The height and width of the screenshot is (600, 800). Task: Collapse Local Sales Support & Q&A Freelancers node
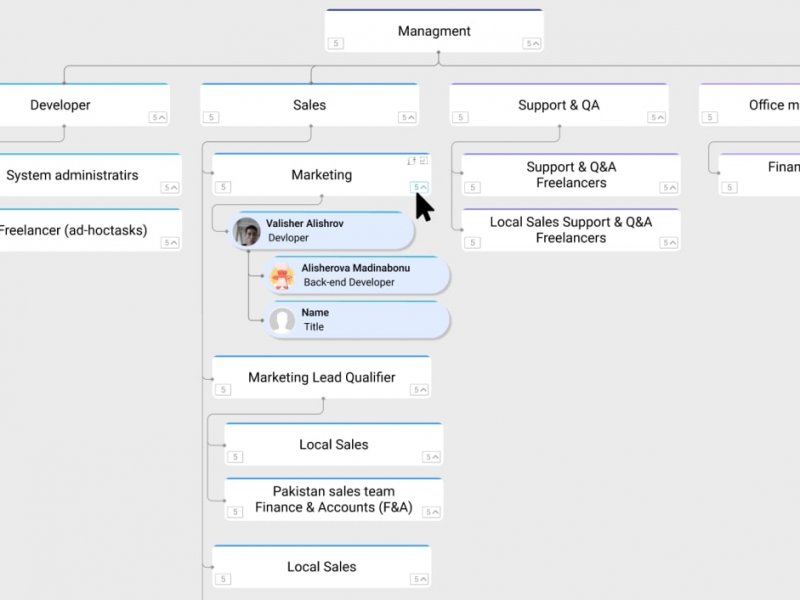coord(669,242)
